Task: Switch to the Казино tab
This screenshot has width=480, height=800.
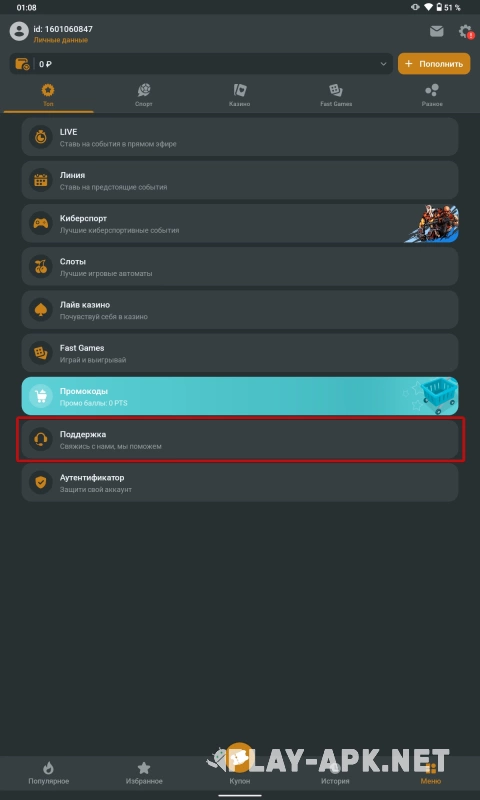Action: click(240, 95)
